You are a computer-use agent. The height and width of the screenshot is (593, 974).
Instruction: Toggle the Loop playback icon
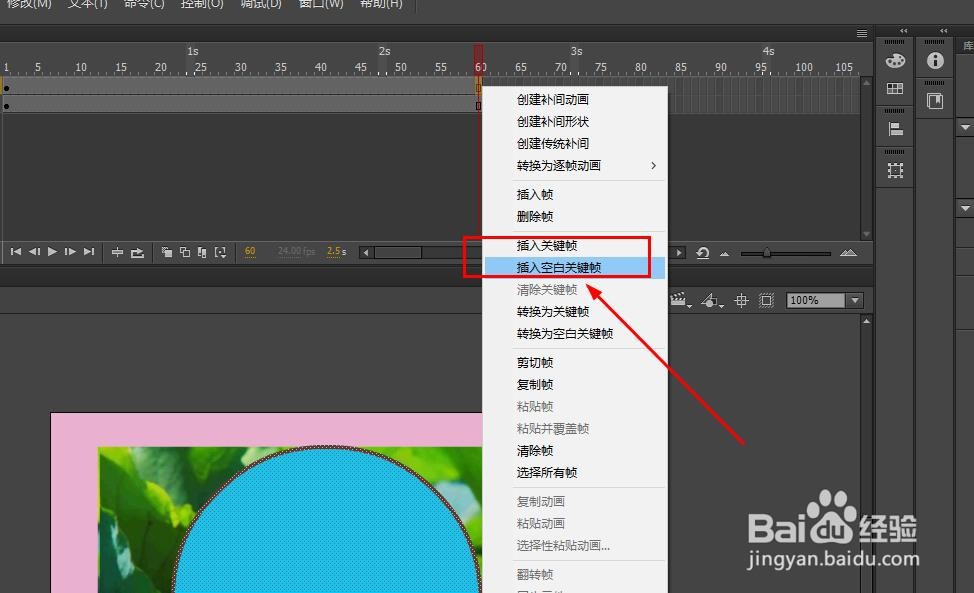137,252
